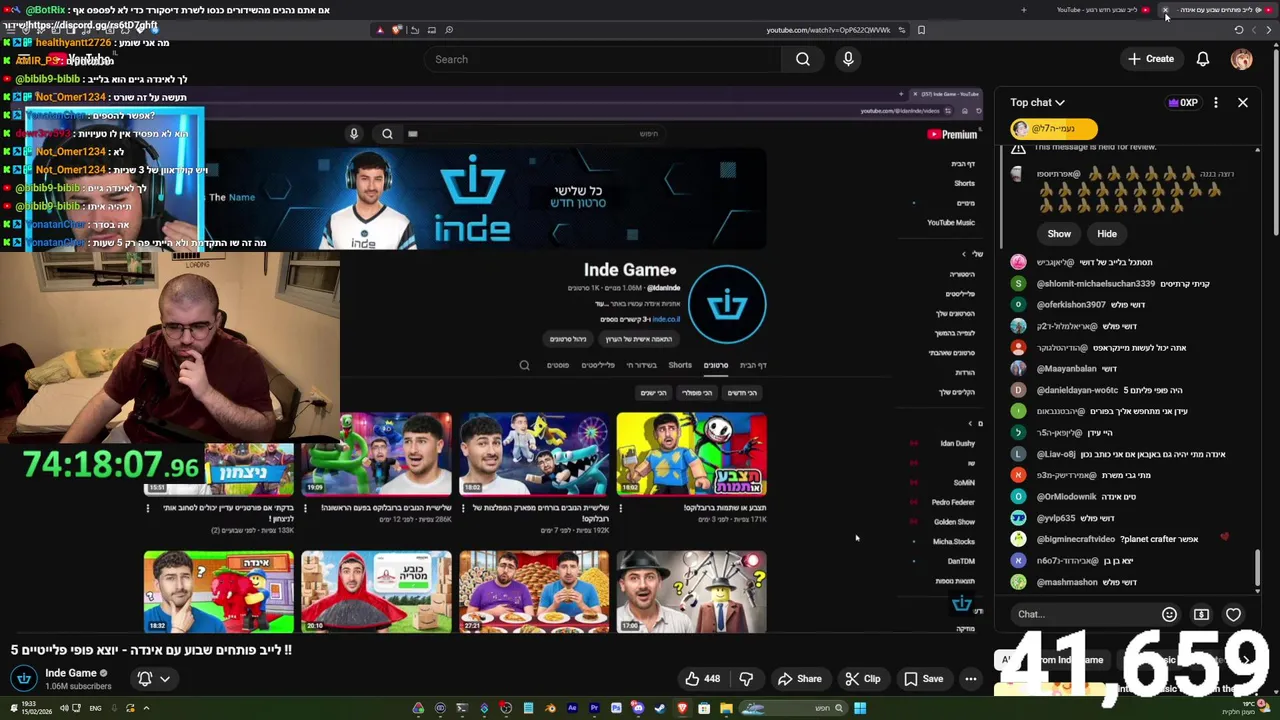The image size is (1280, 720).
Task: Click the Clip button
Action: pyautogui.click(x=862, y=679)
